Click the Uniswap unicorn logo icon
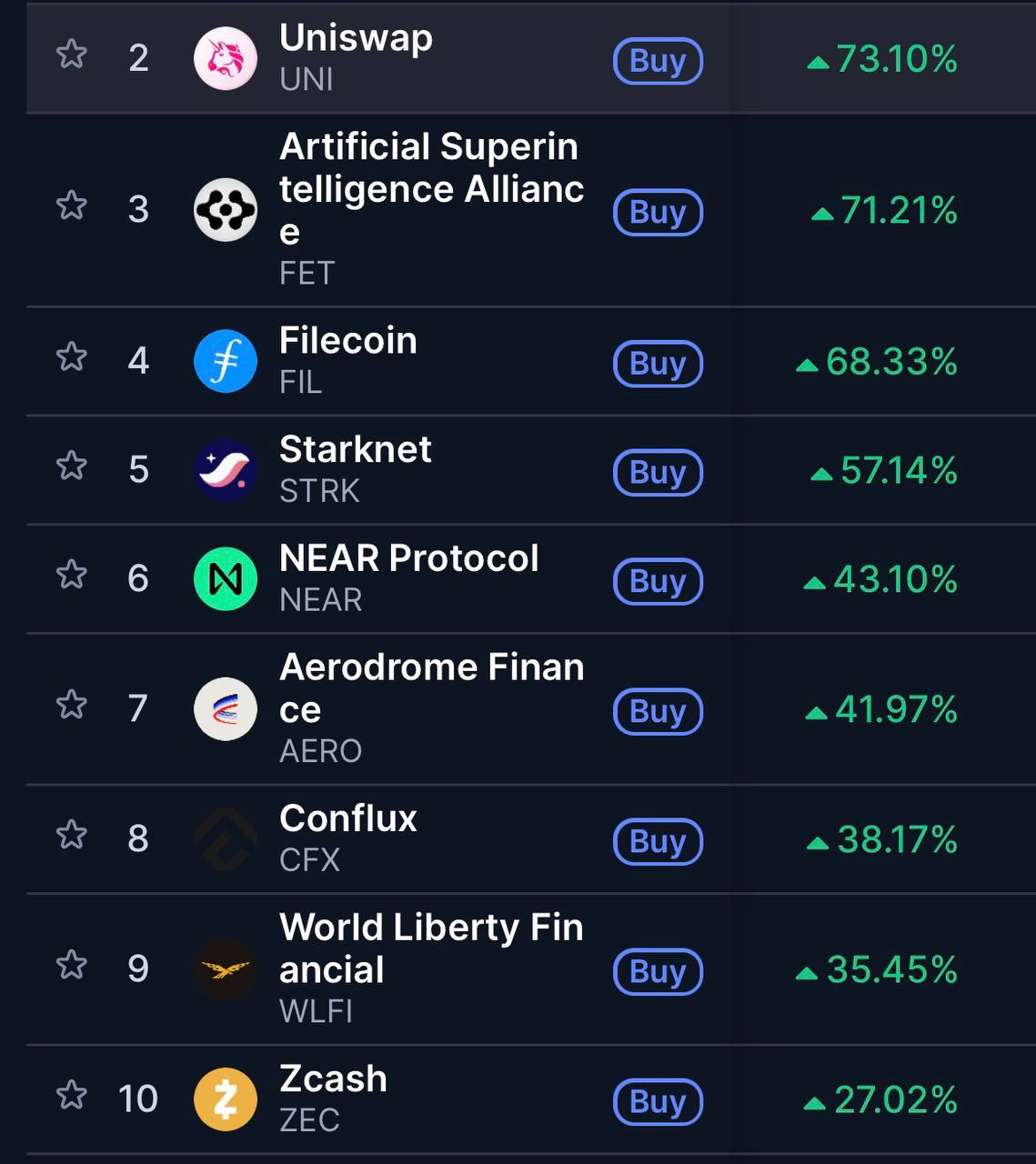The height and width of the screenshot is (1164, 1036). pos(226,59)
